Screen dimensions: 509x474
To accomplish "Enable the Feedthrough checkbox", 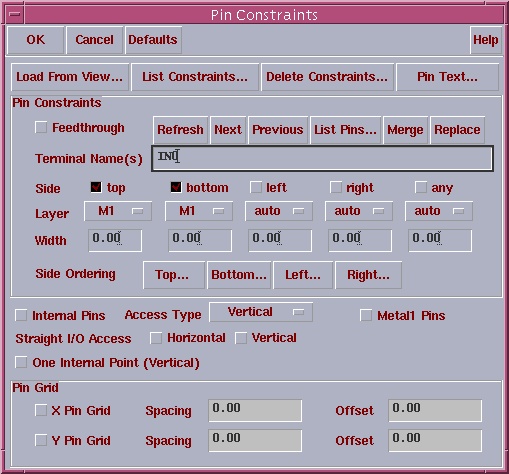I will pos(41,128).
